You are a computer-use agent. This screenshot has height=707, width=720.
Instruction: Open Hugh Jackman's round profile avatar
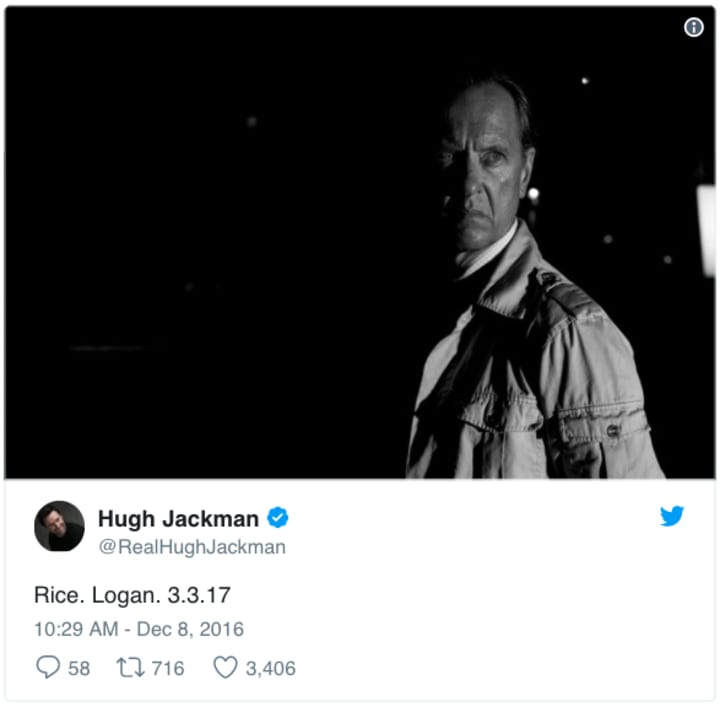click(x=59, y=526)
